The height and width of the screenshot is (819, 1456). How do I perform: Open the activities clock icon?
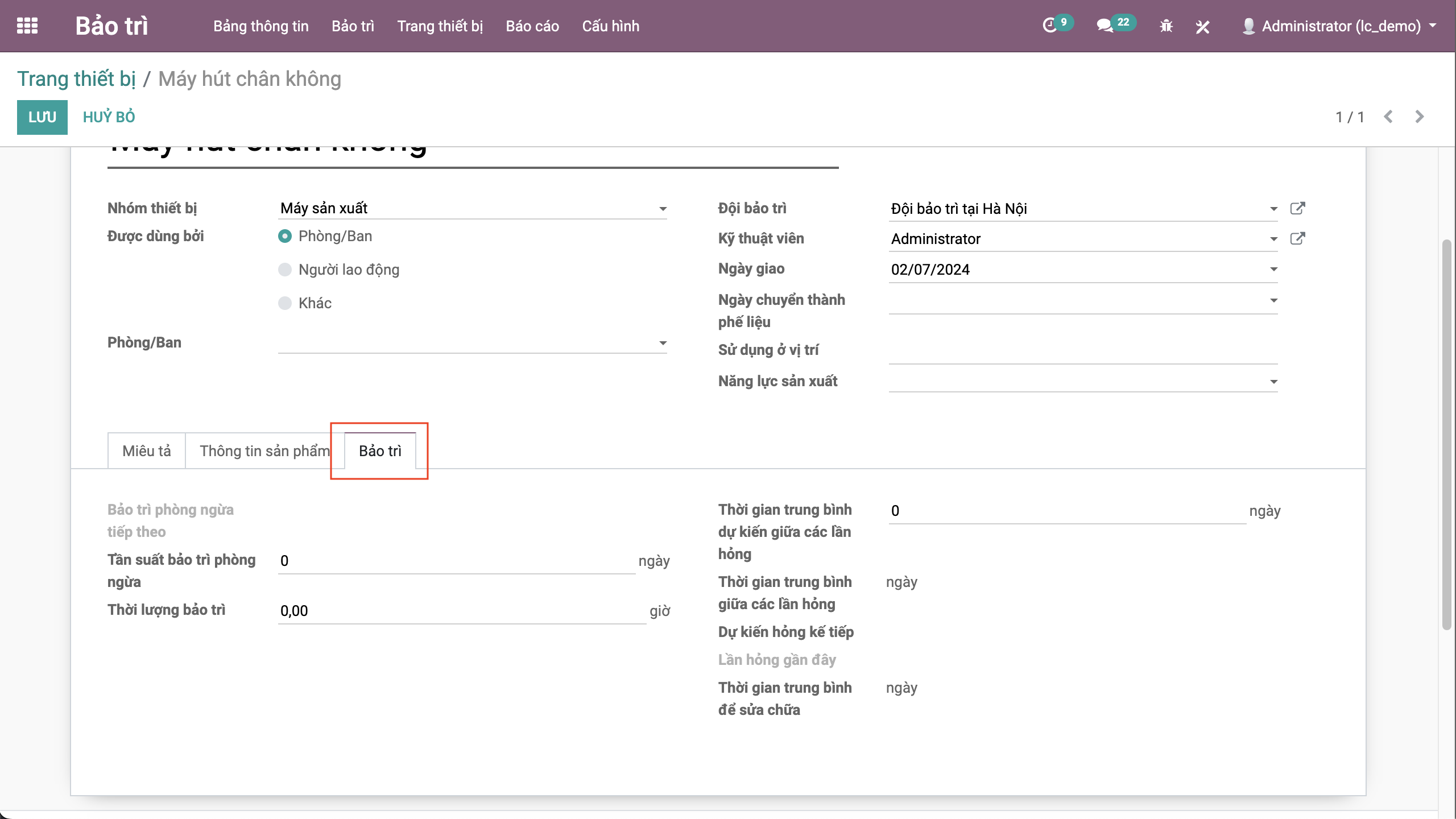(x=1050, y=26)
